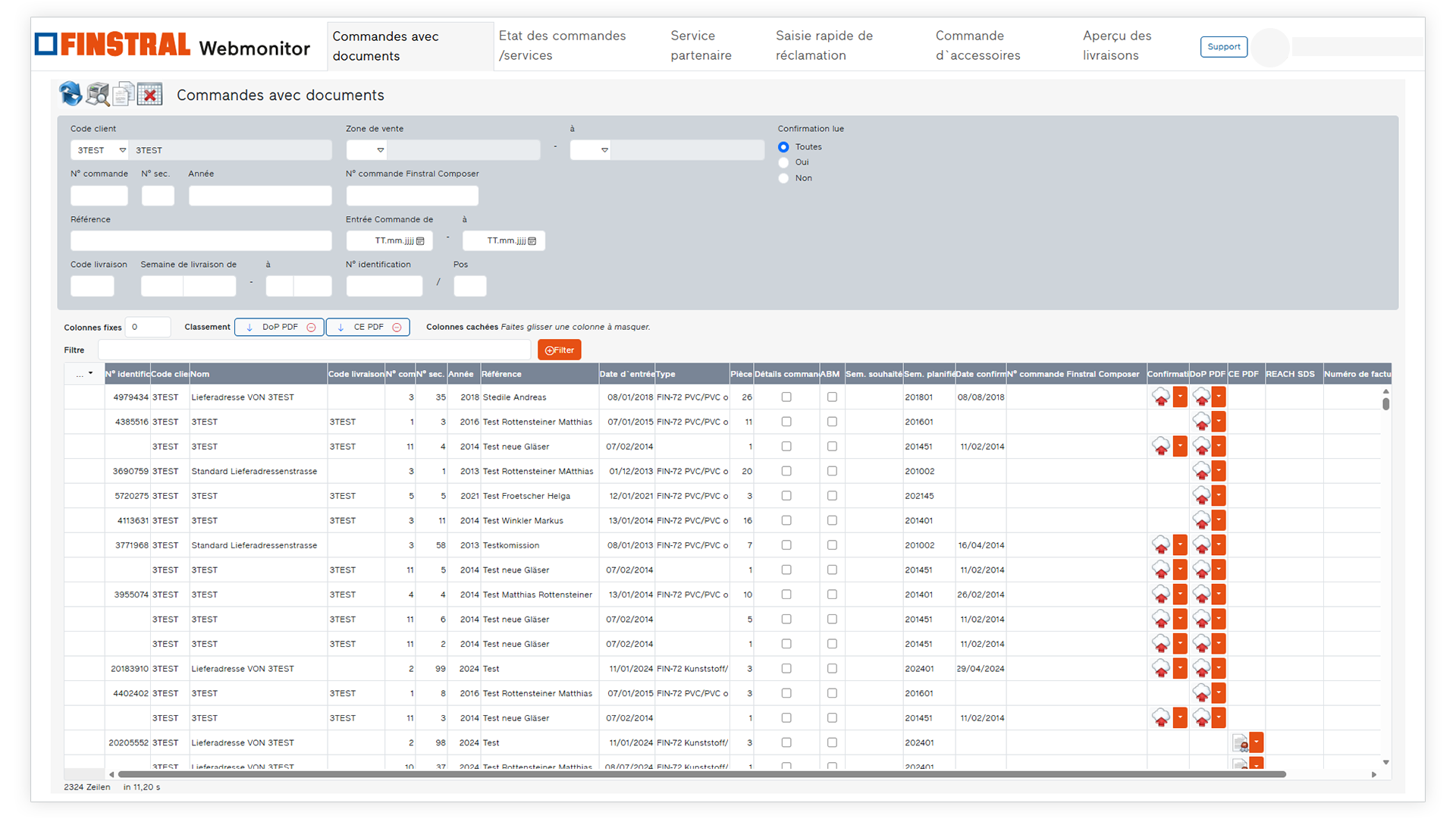
Task: Expand confirmation orange dropdown for row 4979434
Action: [x=1180, y=397]
